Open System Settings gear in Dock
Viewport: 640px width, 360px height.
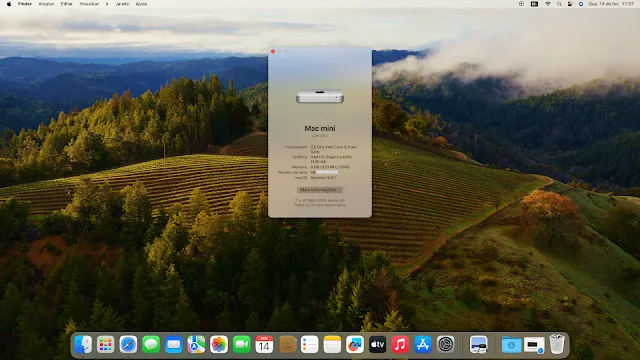(445, 344)
